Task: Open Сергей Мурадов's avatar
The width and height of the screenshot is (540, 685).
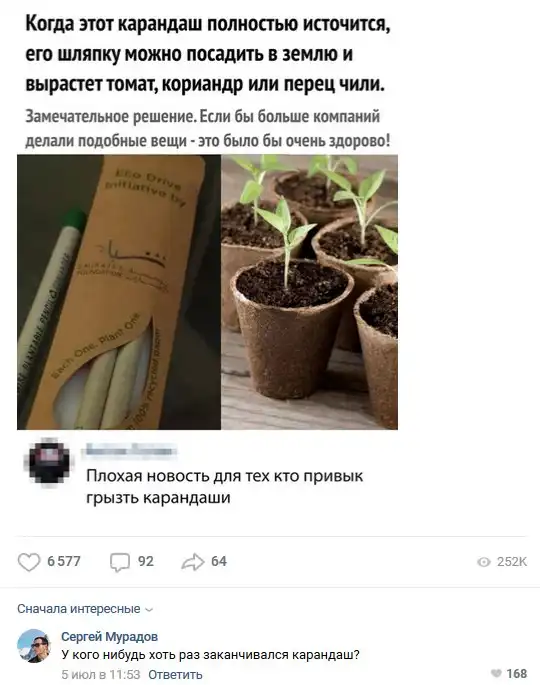Action: click(x=34, y=646)
